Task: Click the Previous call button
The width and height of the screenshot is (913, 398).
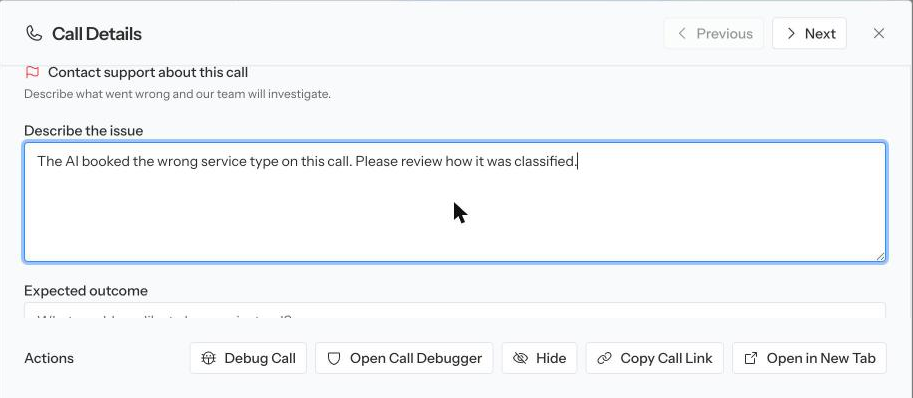Action: (x=713, y=34)
